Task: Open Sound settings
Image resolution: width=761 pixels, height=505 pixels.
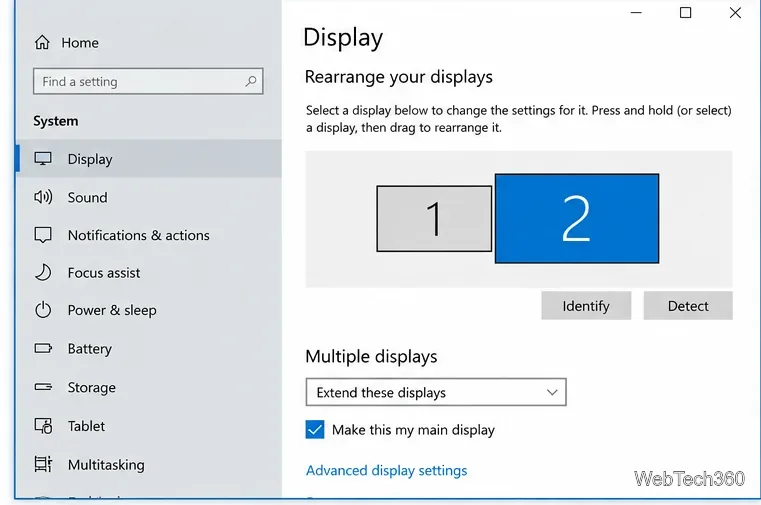Action: [x=87, y=197]
